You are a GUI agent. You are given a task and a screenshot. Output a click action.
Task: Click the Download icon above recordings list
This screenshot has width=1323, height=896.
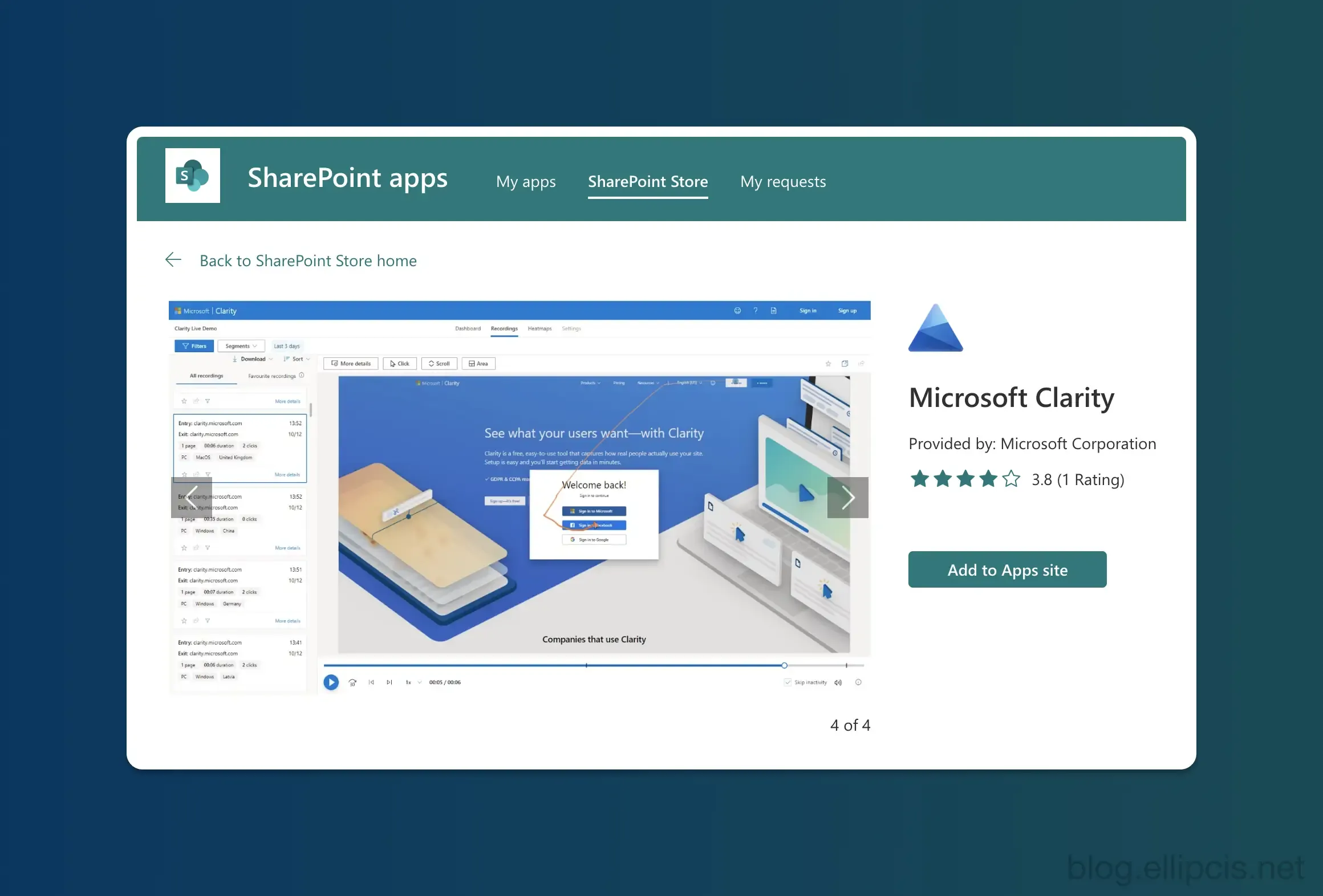click(234, 359)
